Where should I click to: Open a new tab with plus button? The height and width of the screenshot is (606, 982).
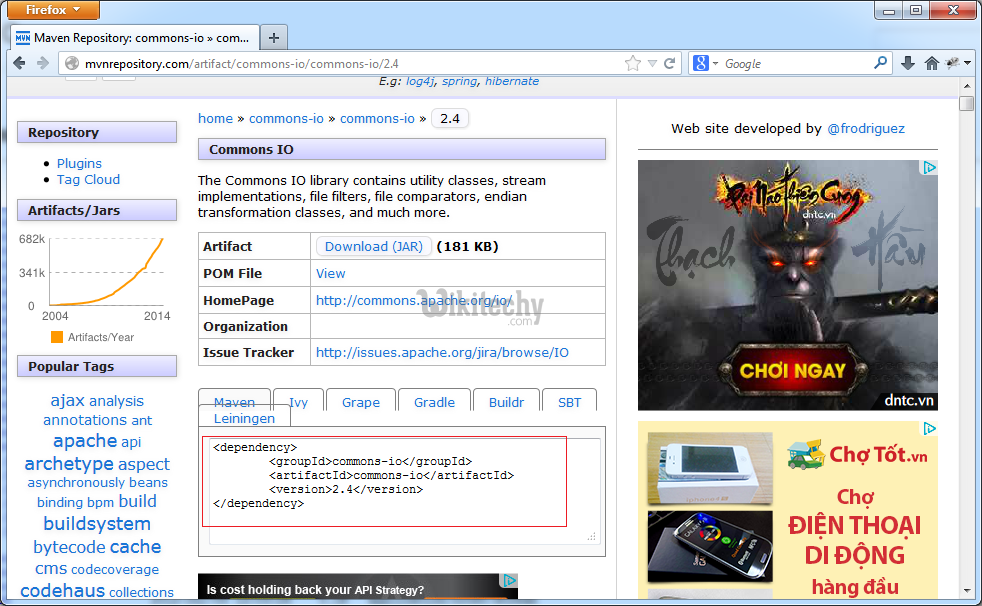[x=273, y=37]
